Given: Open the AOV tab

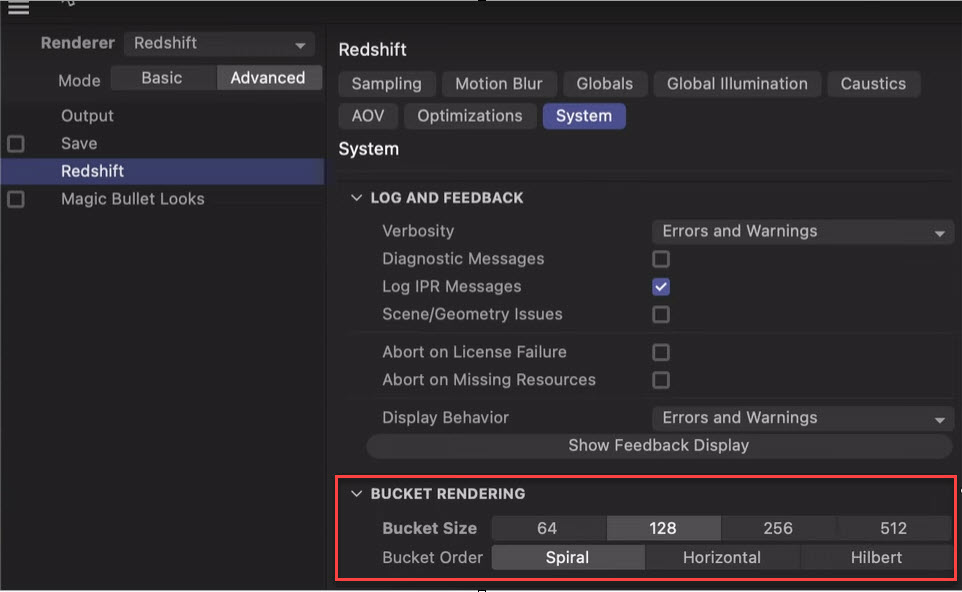Looking at the screenshot, I should (x=367, y=116).
